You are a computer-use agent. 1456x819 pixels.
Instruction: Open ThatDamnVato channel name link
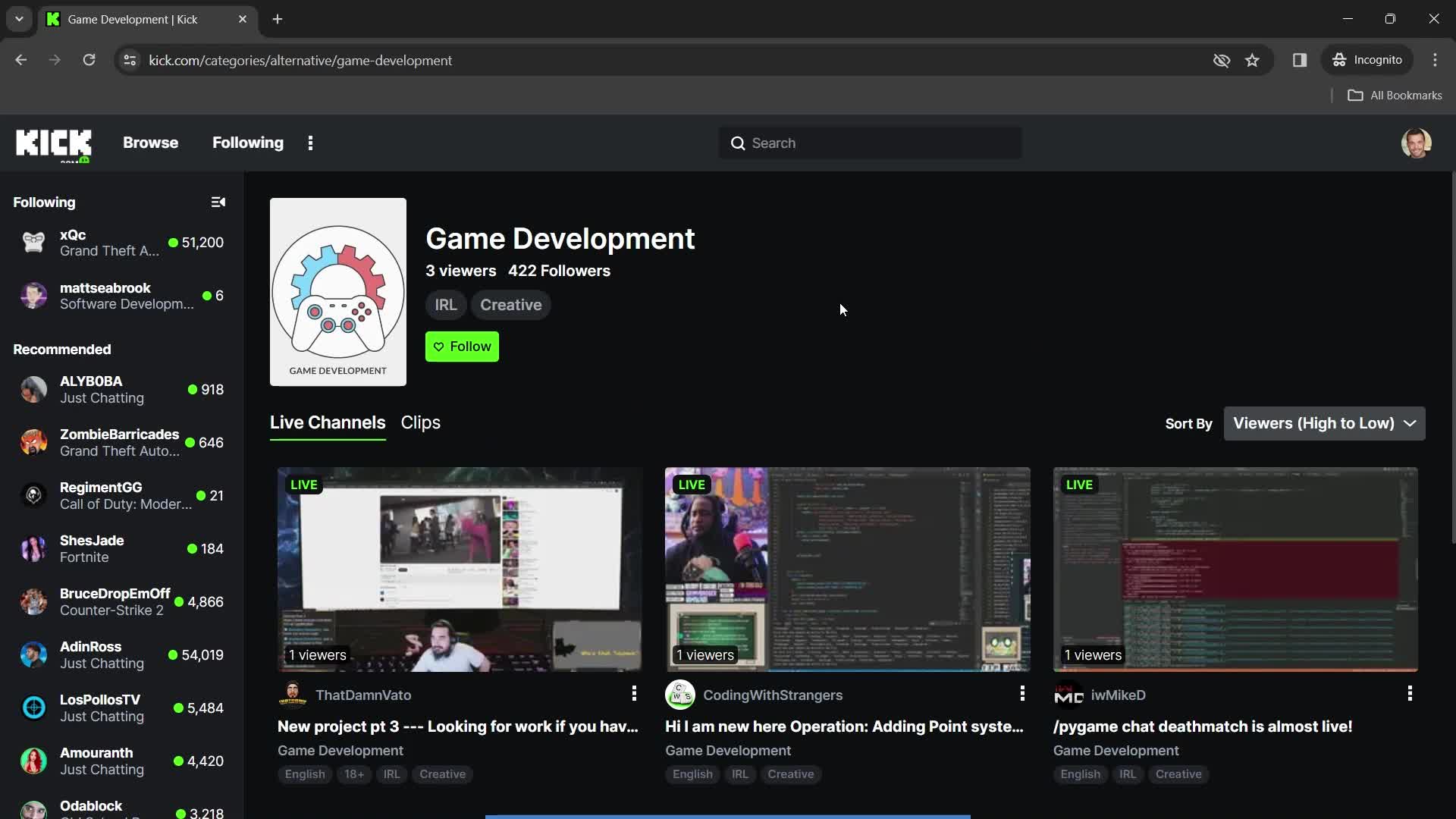click(363, 695)
